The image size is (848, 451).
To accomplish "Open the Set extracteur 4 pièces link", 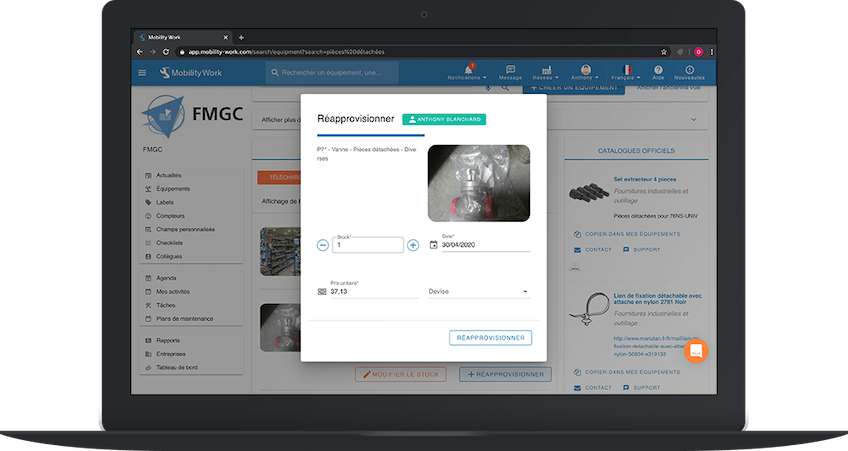I will [645, 179].
